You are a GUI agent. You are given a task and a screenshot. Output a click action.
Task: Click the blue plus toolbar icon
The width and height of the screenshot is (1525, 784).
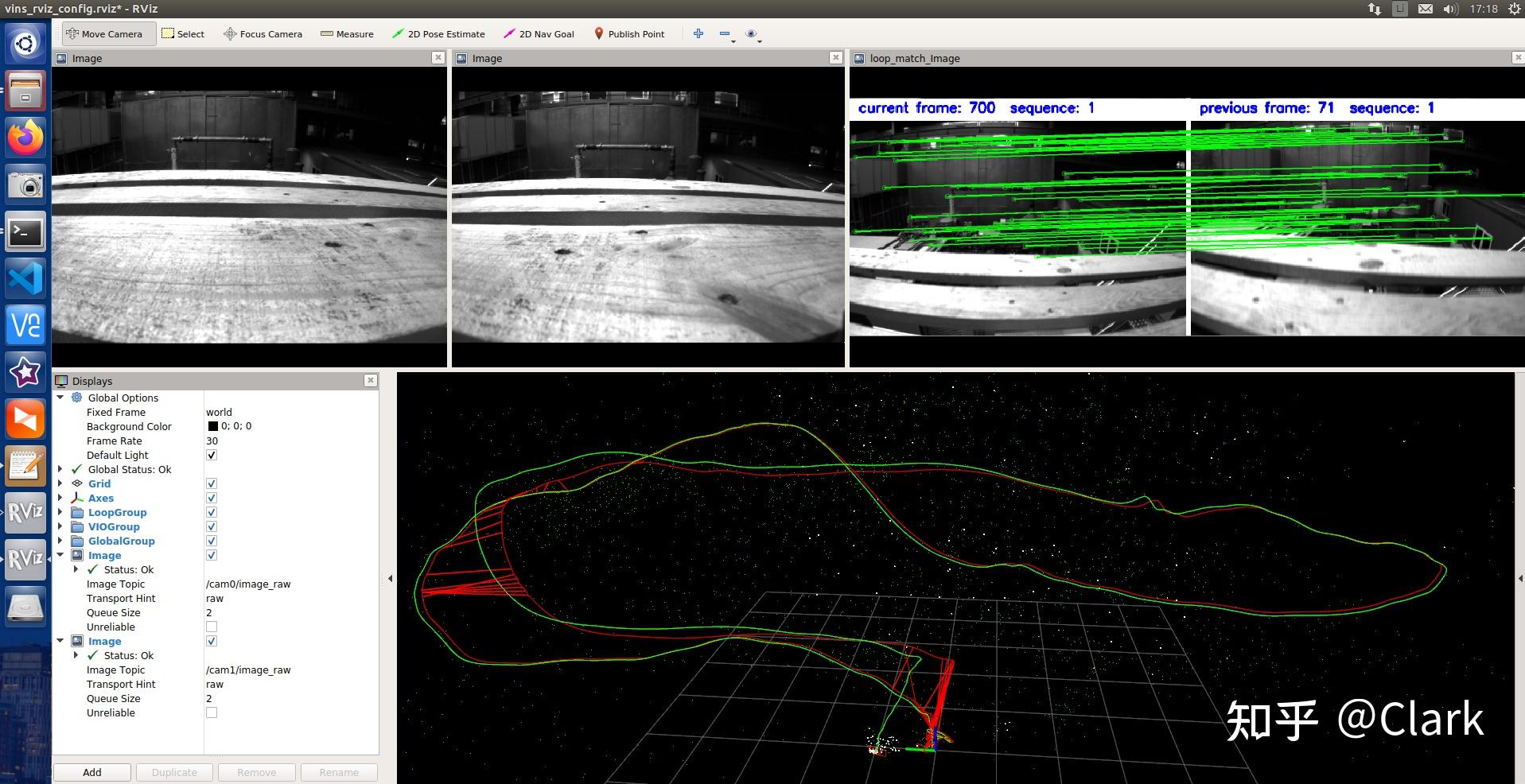(698, 33)
